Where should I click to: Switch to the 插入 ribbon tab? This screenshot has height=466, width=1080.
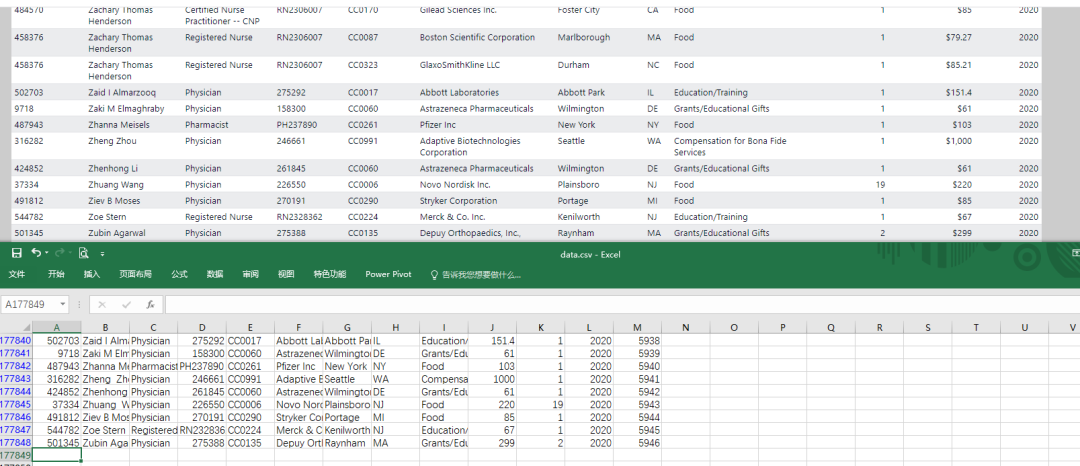click(x=92, y=274)
